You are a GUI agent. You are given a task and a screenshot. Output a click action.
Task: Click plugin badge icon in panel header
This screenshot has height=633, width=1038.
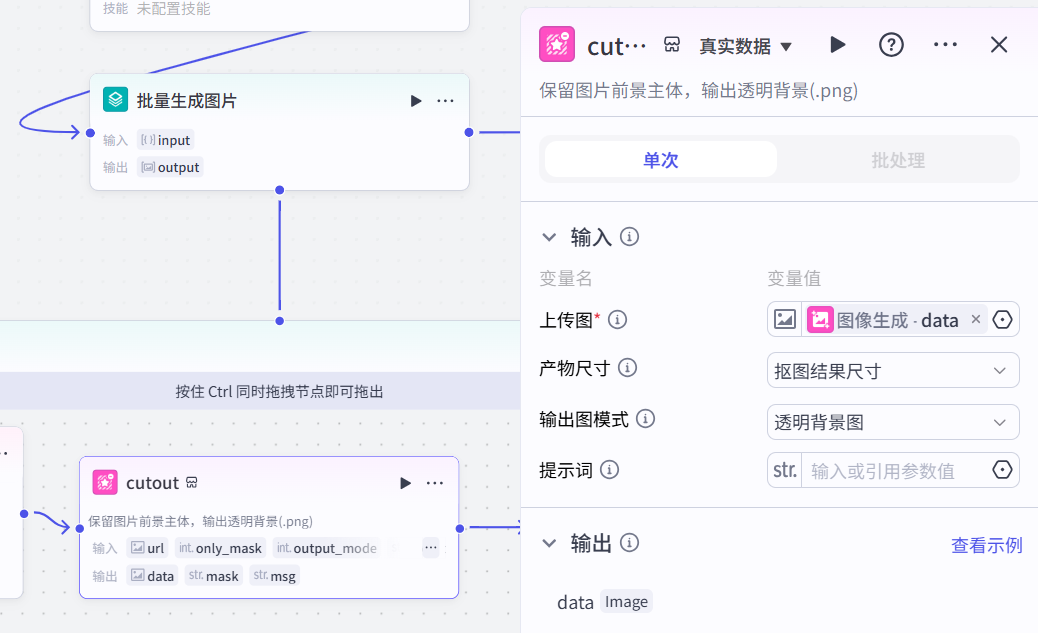(672, 44)
